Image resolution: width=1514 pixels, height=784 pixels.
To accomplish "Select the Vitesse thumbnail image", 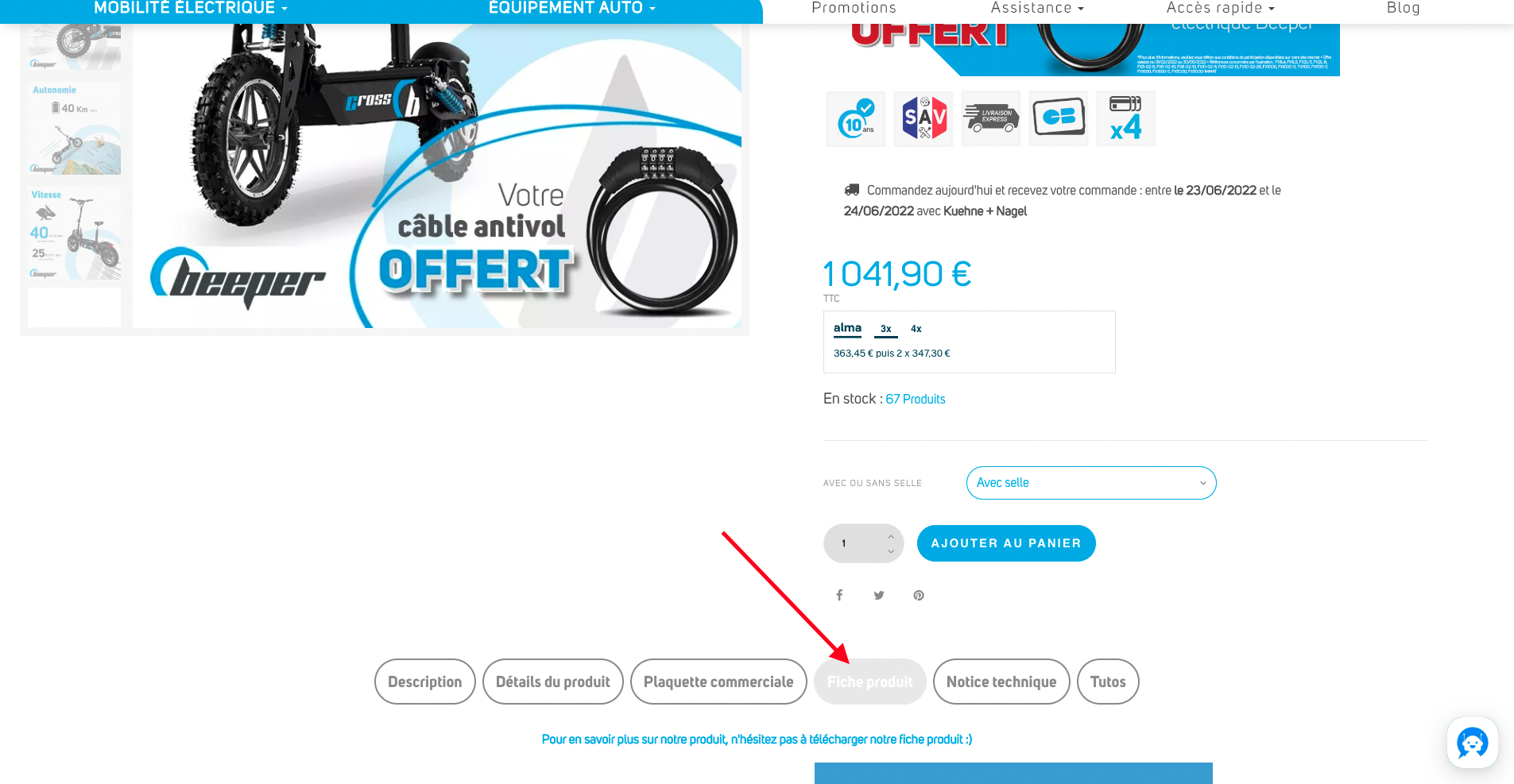I will click(x=75, y=233).
